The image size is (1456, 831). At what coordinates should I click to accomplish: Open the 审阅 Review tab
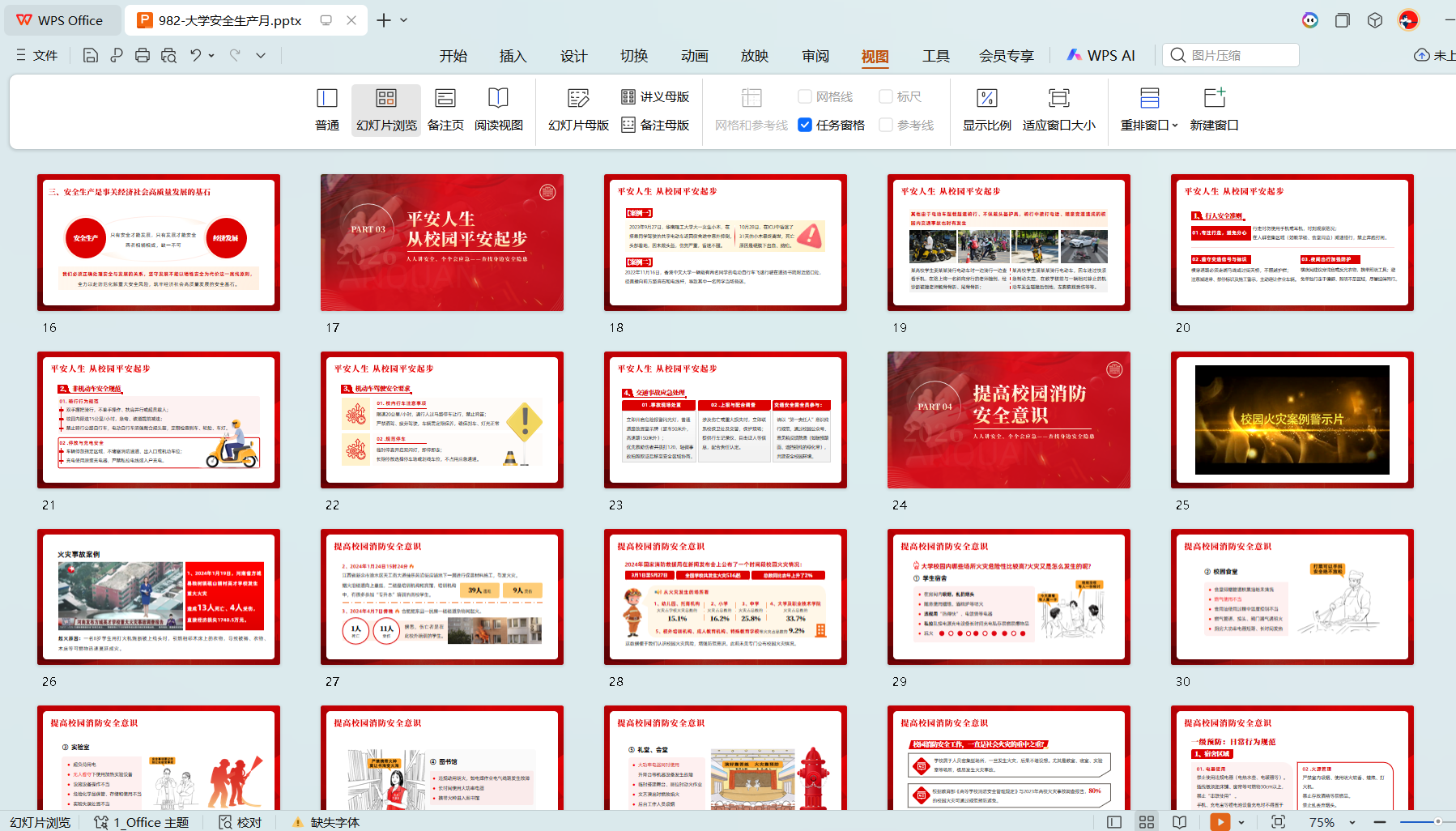[x=815, y=56]
